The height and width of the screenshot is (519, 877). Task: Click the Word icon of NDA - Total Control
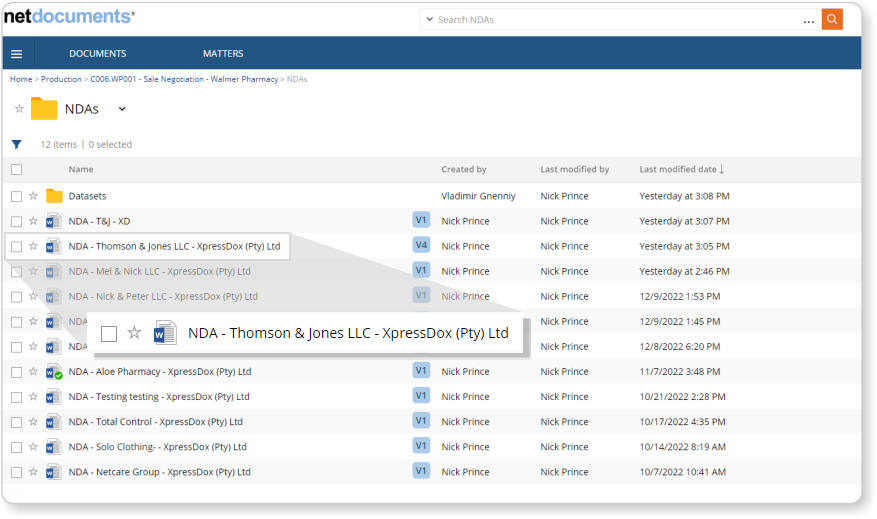point(54,422)
